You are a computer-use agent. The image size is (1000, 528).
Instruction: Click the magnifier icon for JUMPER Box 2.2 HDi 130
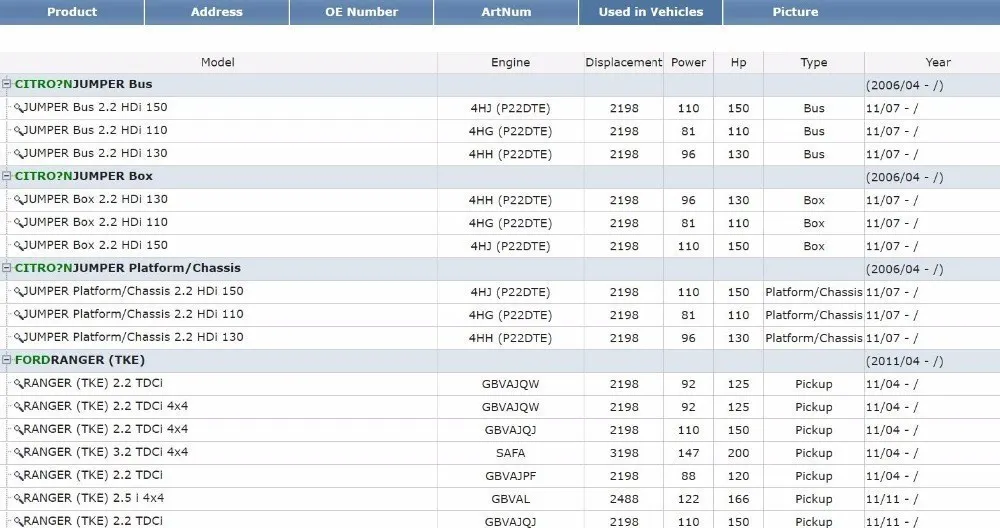[x=18, y=200]
